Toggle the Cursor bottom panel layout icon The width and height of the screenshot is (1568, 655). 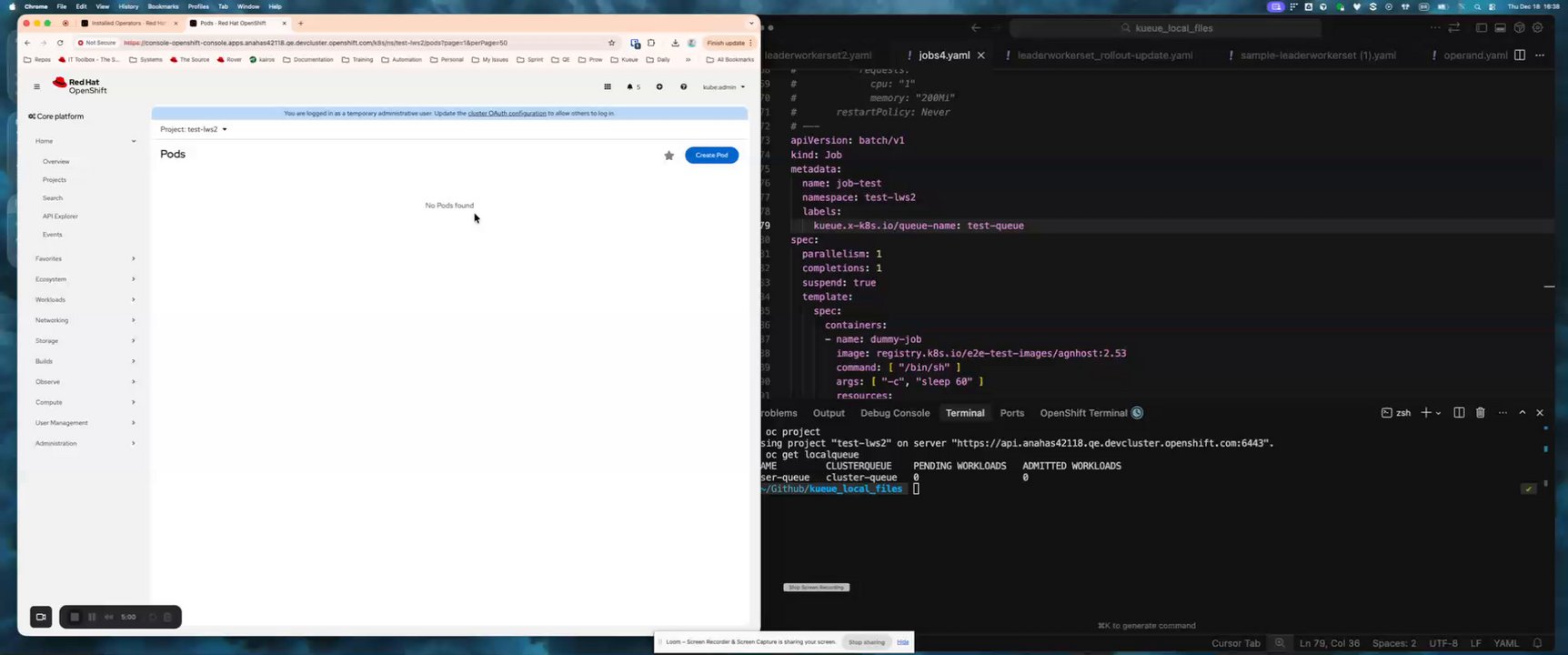coord(1500,28)
